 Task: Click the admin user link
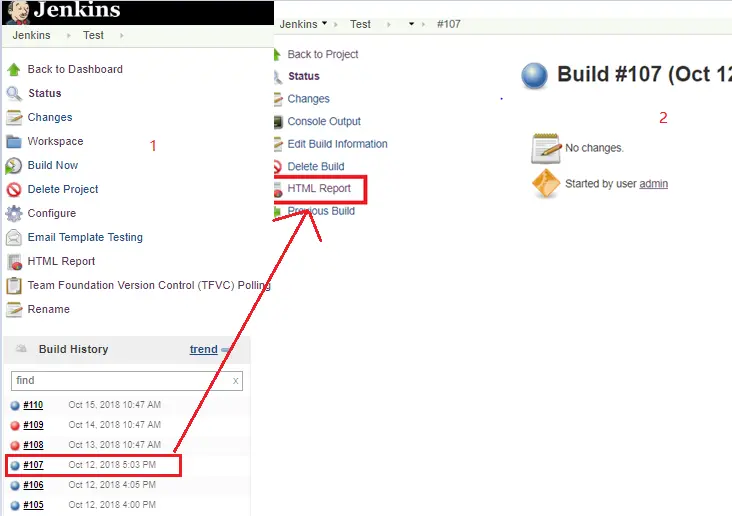654,184
